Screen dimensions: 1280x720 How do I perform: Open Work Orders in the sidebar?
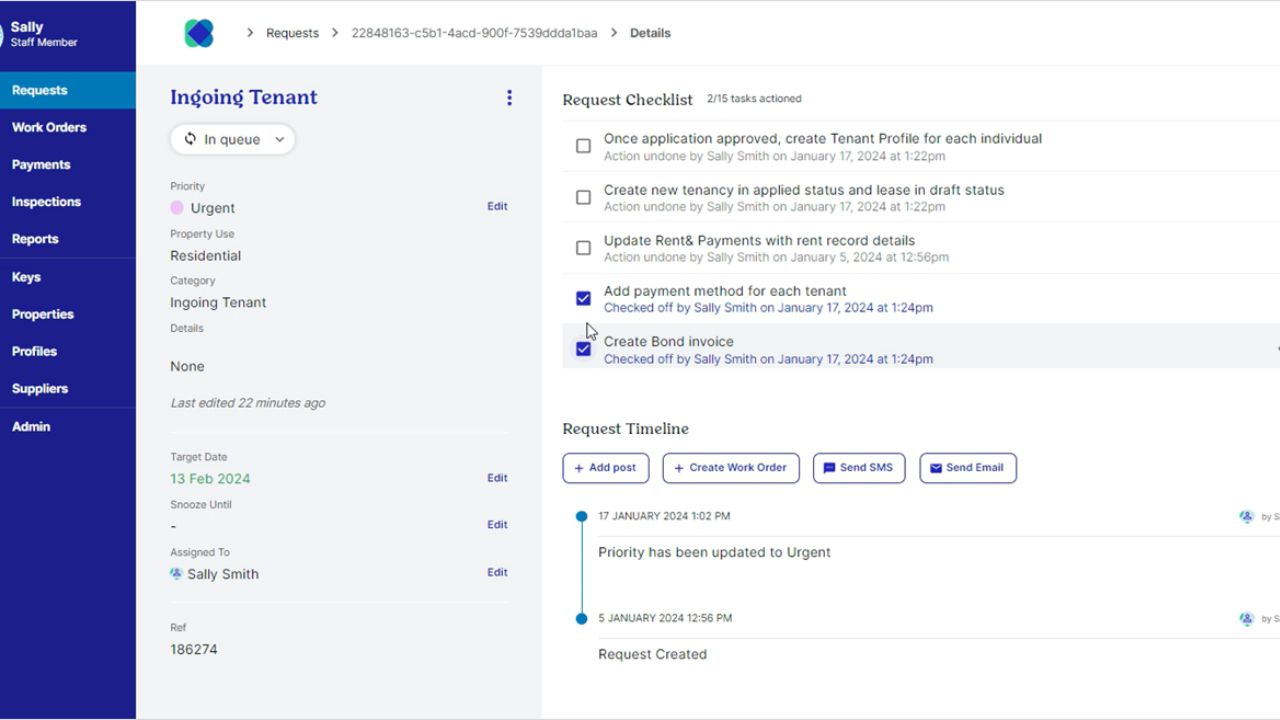49,127
